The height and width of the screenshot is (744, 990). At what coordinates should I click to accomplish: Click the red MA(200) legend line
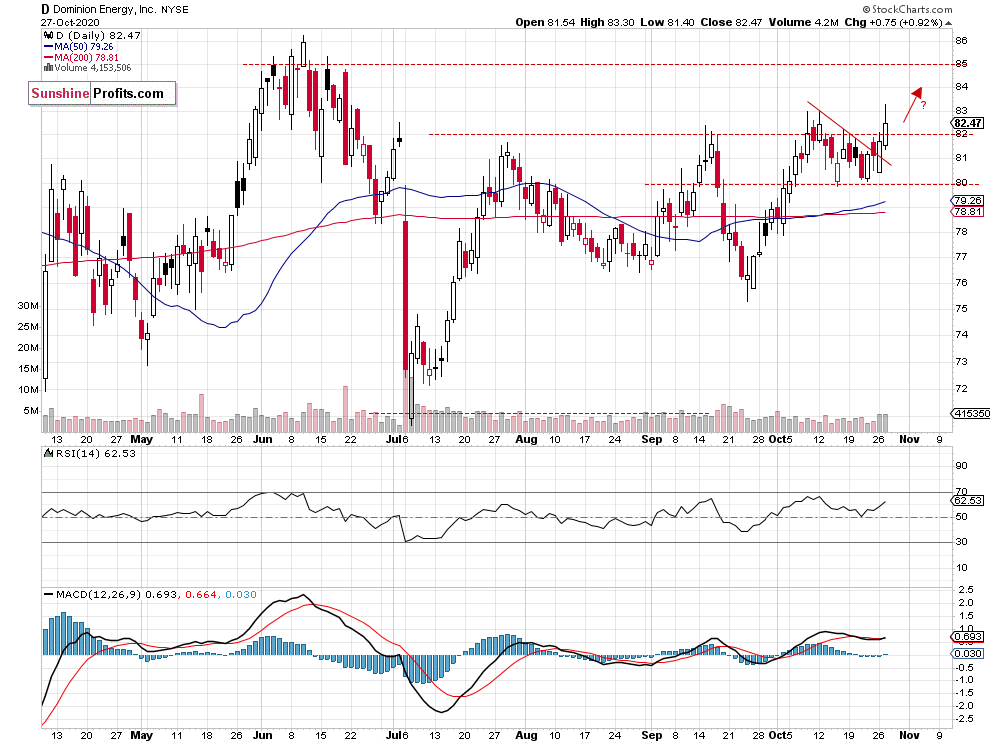pos(48,57)
